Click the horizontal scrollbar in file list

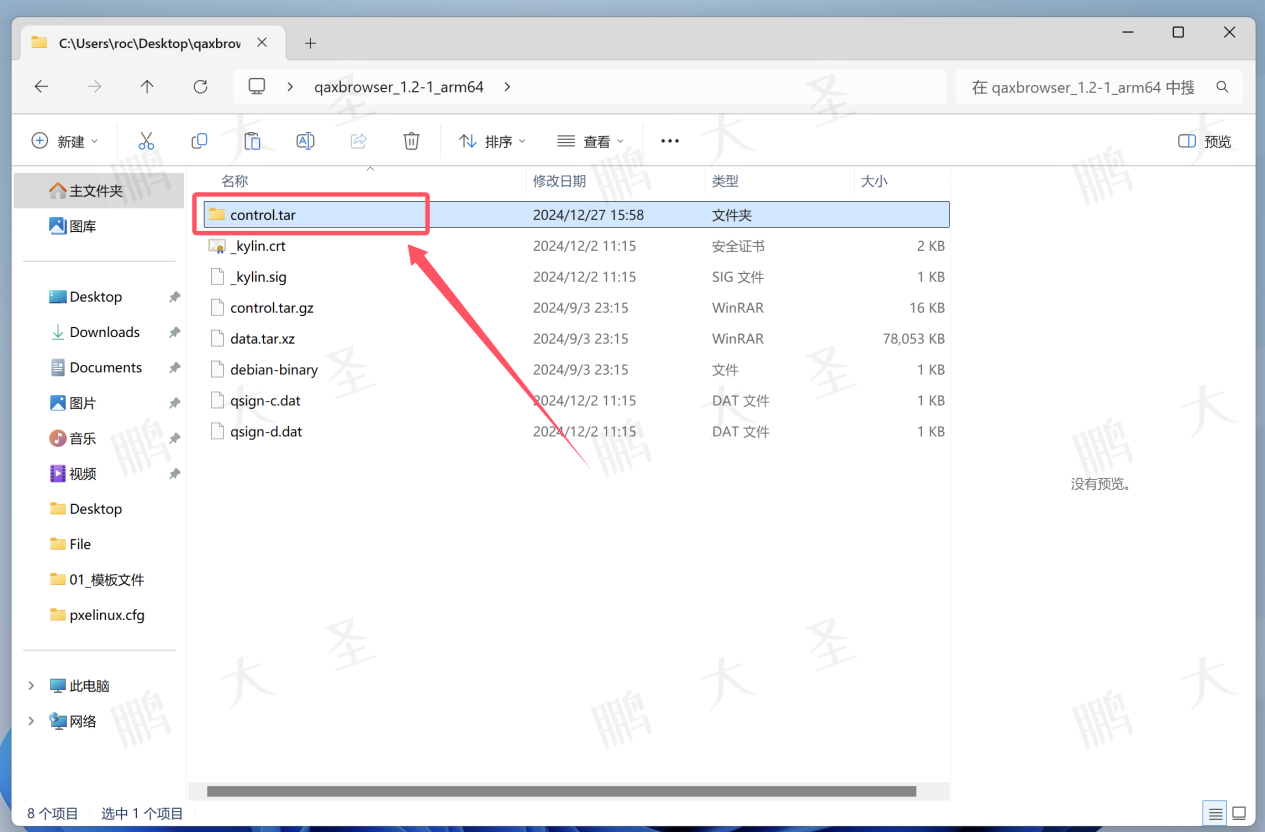tap(560, 791)
